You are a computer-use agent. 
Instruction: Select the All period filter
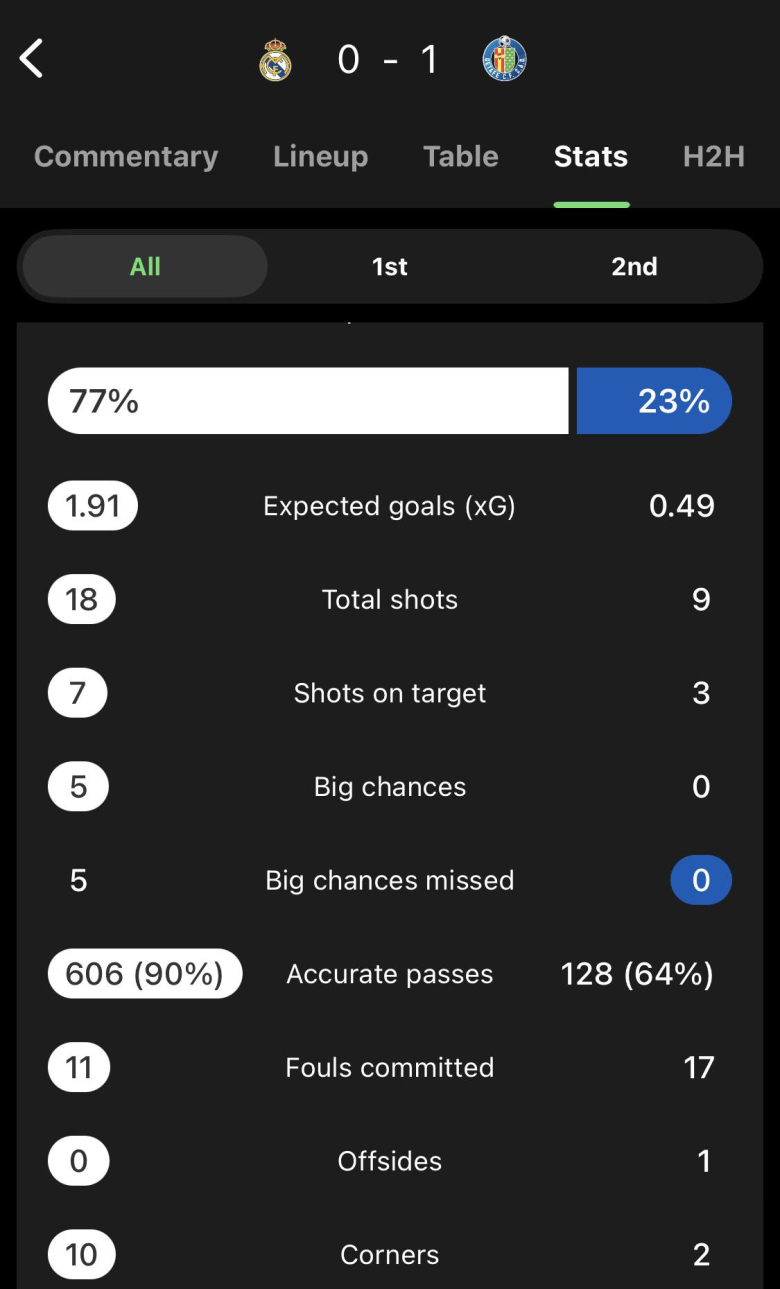click(x=145, y=267)
